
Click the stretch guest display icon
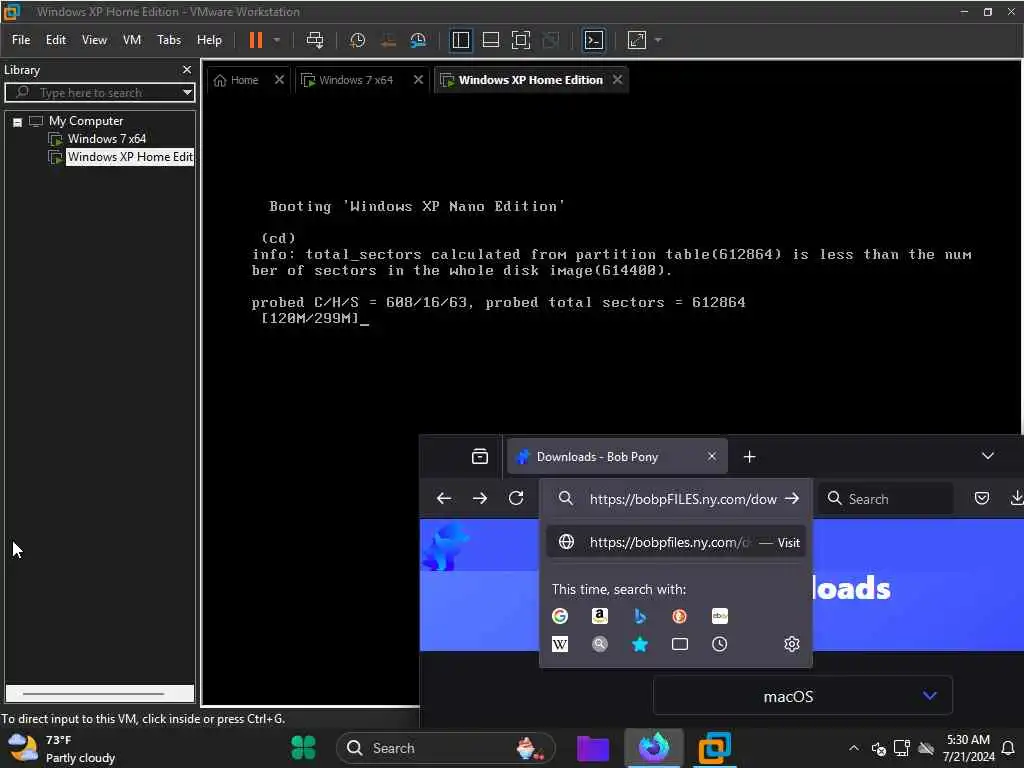pyautogui.click(x=637, y=40)
